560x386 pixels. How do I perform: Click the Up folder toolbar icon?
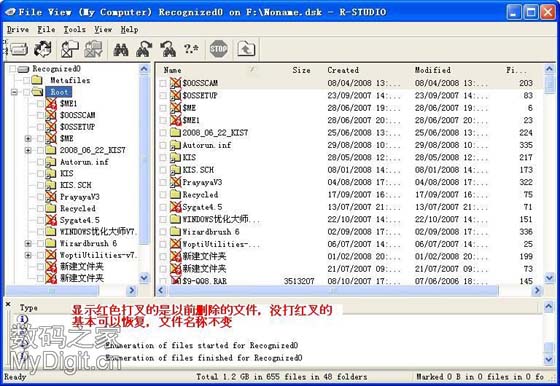pyautogui.click(x=246, y=49)
